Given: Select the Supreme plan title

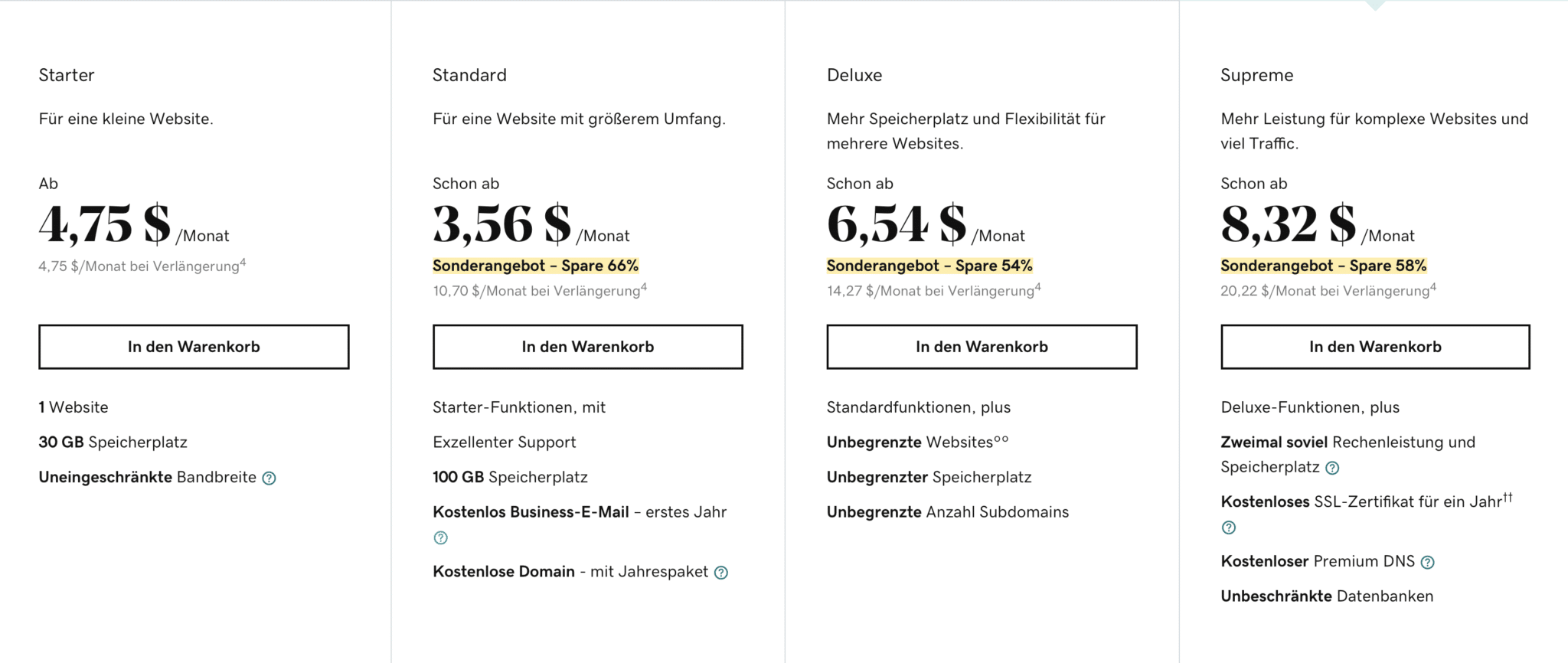Looking at the screenshot, I should (1257, 75).
